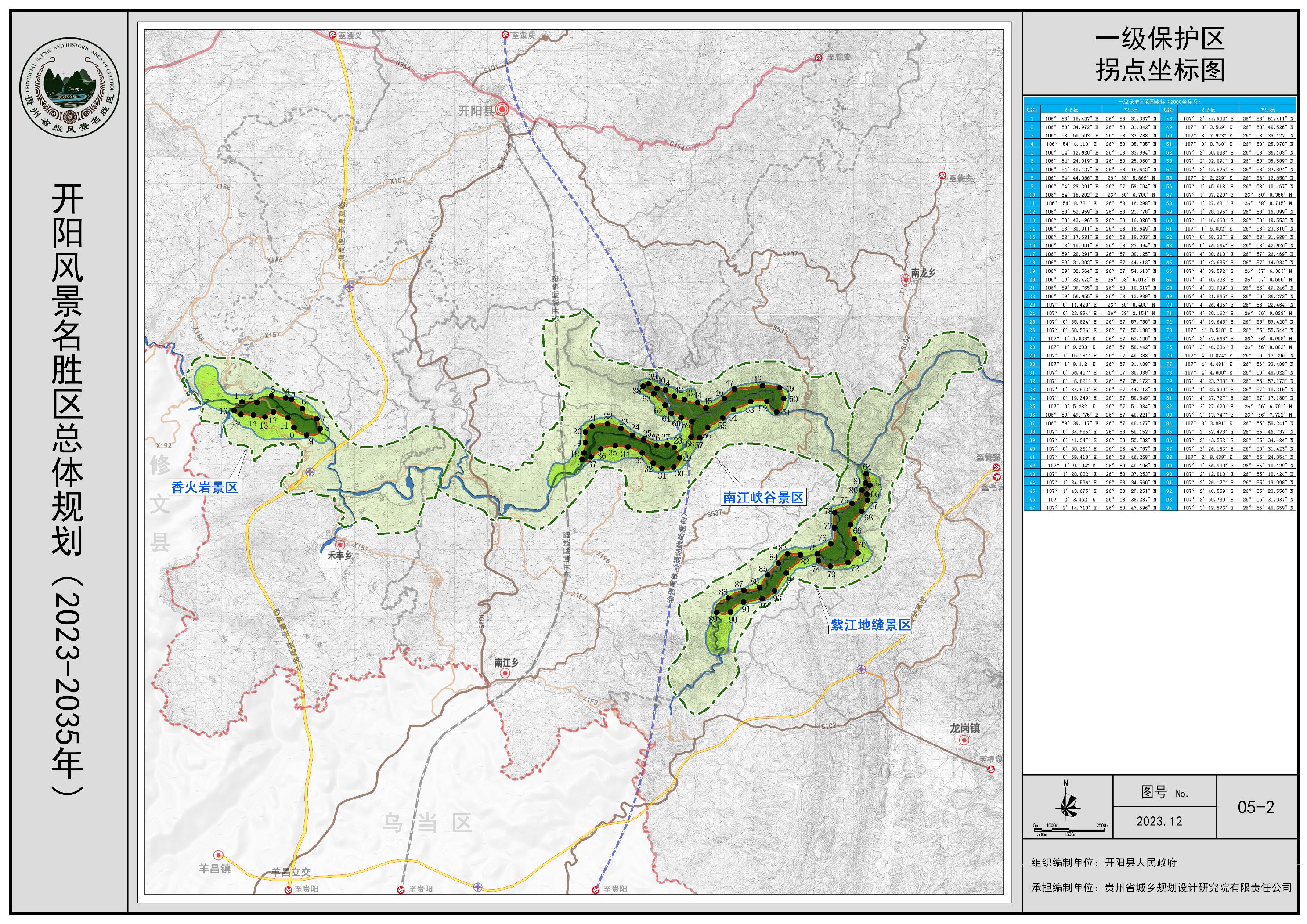Click the 开阳县 red county seat marker
The image size is (1307, 924).
click(502, 110)
